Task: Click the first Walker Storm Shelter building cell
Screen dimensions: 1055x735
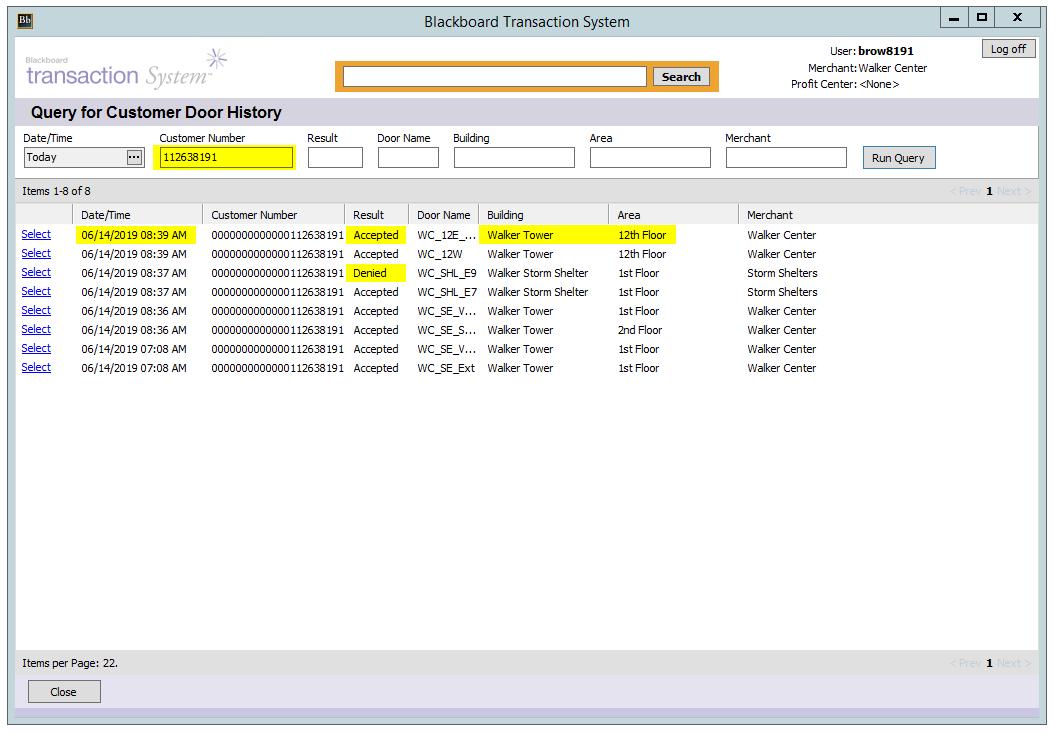Action: (x=538, y=273)
